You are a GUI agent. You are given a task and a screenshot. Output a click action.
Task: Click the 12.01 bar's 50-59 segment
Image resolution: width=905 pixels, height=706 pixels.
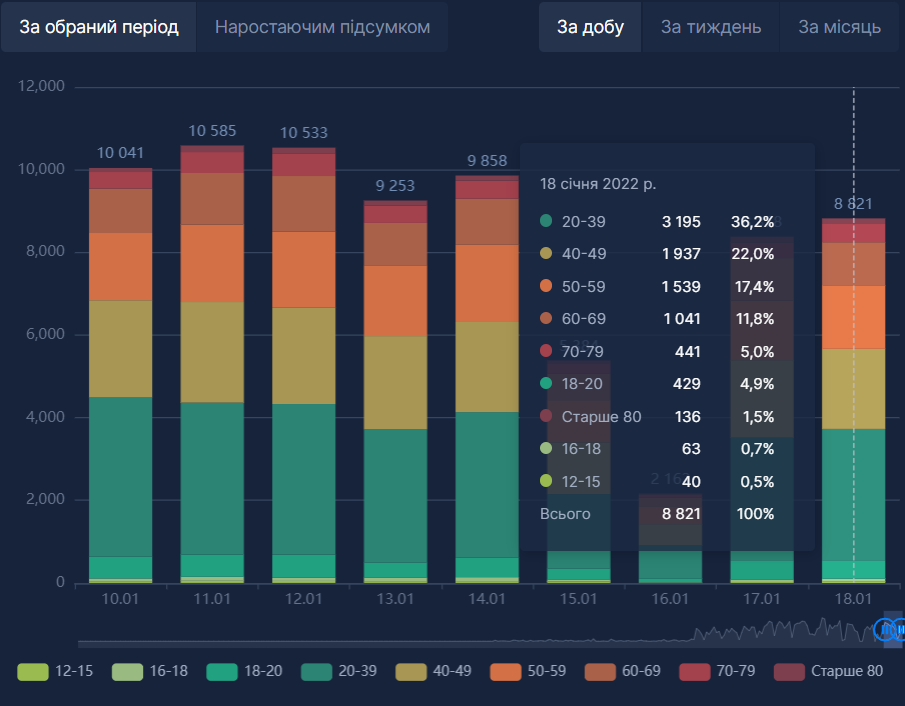[x=304, y=269]
